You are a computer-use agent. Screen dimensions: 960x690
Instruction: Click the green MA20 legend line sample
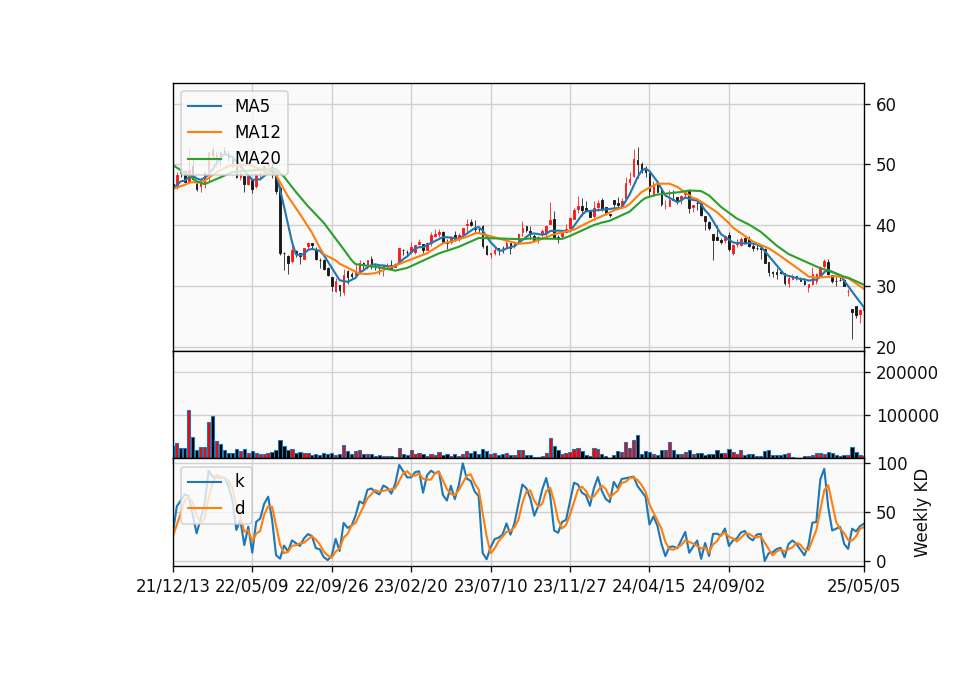[x=204, y=158]
